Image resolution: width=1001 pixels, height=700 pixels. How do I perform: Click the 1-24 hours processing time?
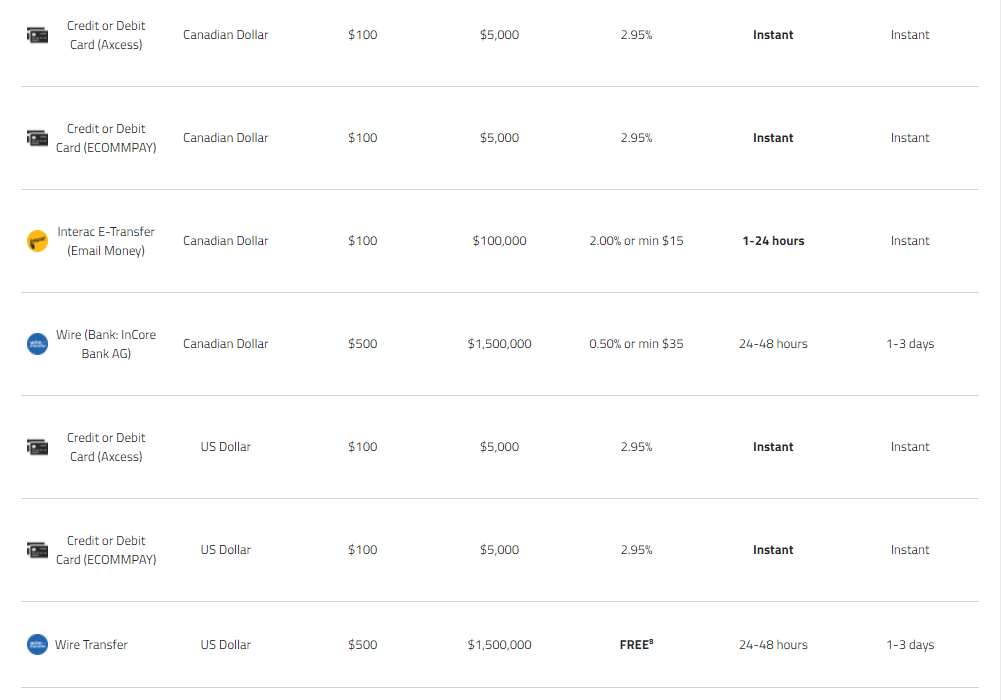(x=773, y=241)
